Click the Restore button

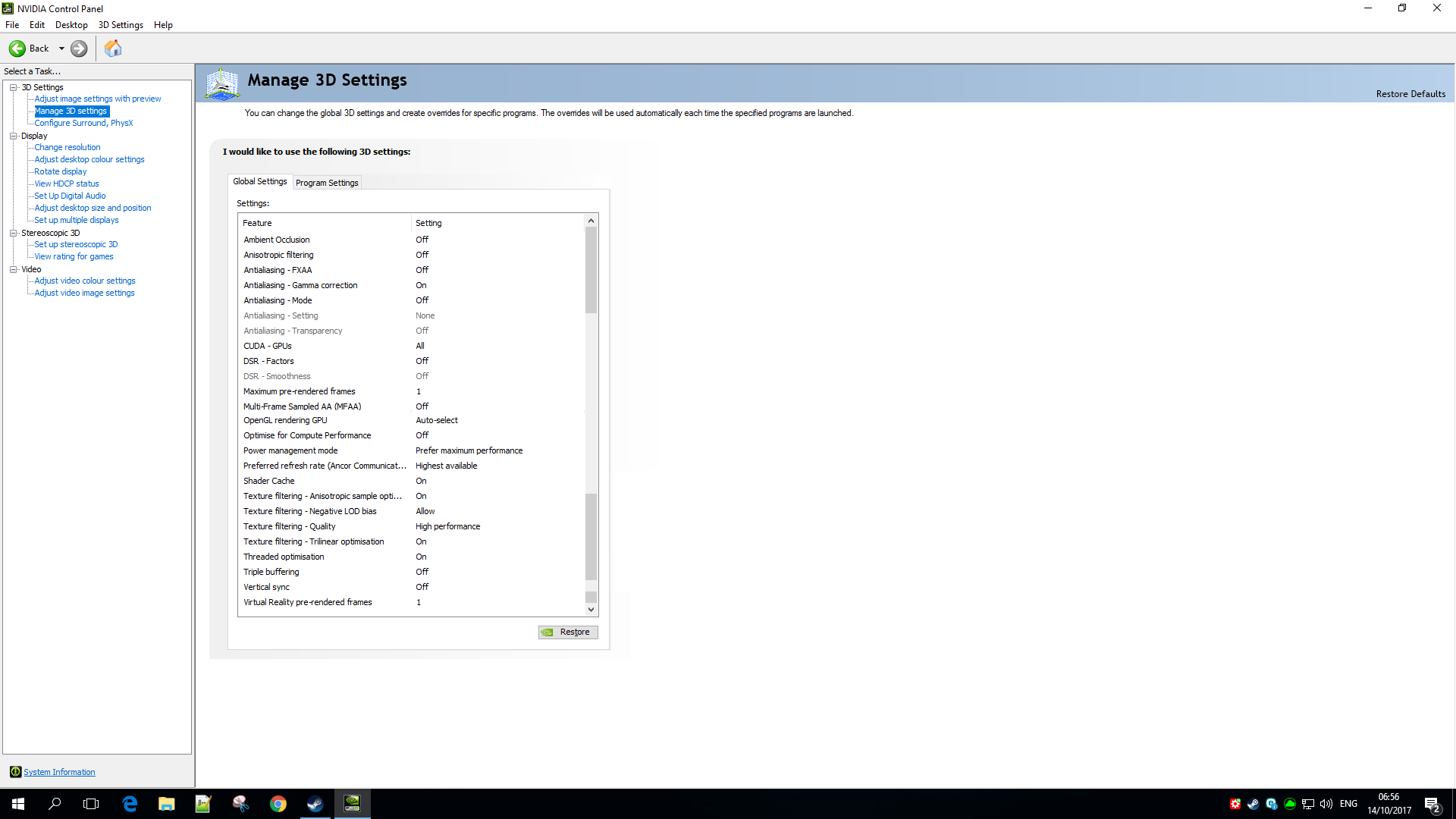568,632
